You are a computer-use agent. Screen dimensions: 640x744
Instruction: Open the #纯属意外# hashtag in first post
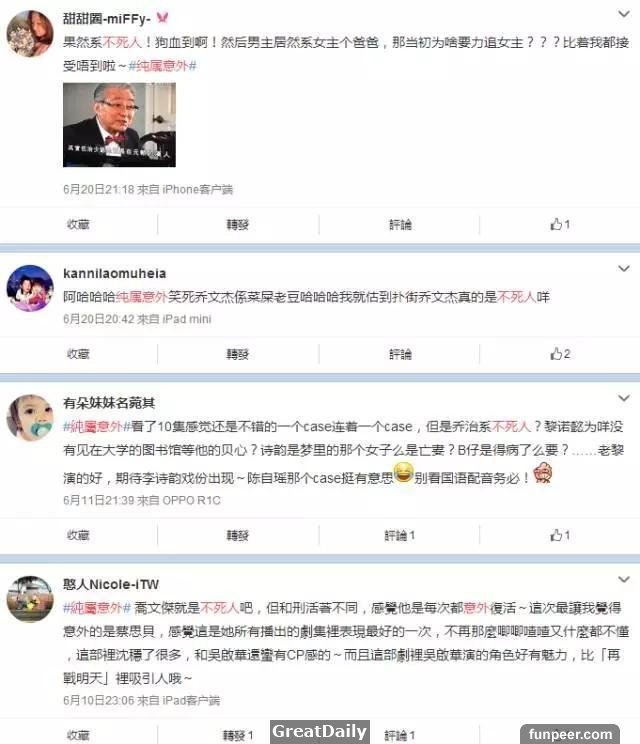163,66
